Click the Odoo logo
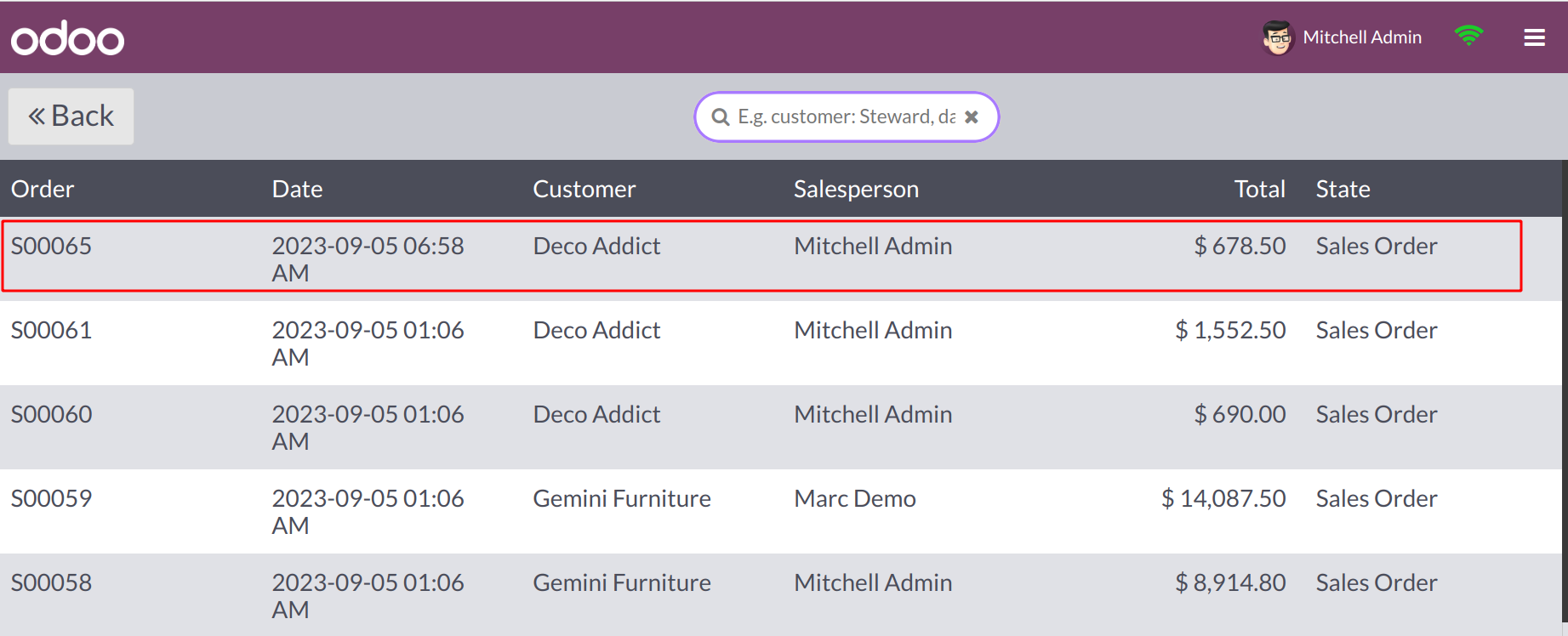This screenshot has width=1568, height=636. [67, 37]
